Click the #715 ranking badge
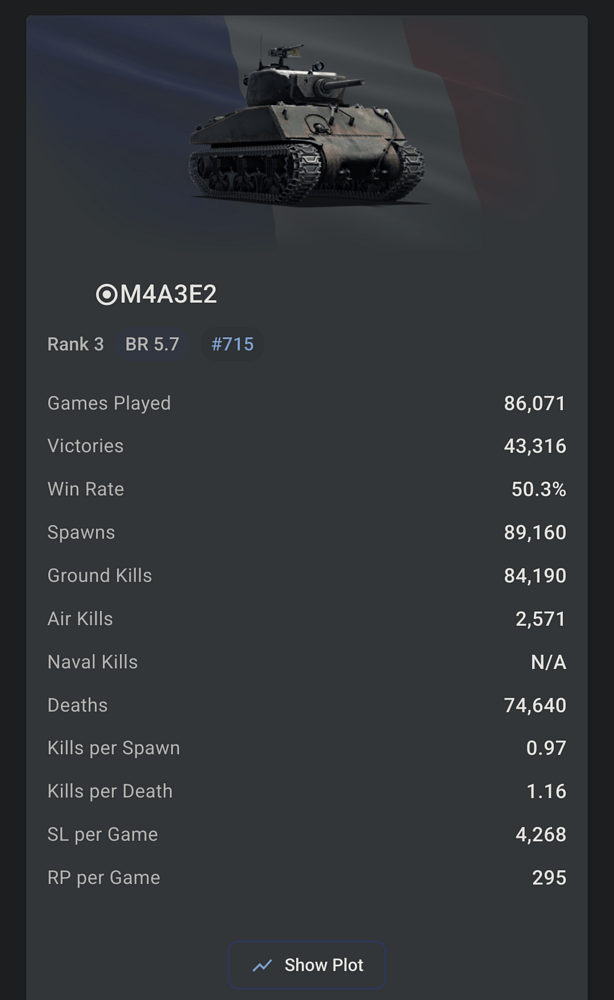Image resolution: width=614 pixels, height=1000 pixels. click(x=232, y=344)
